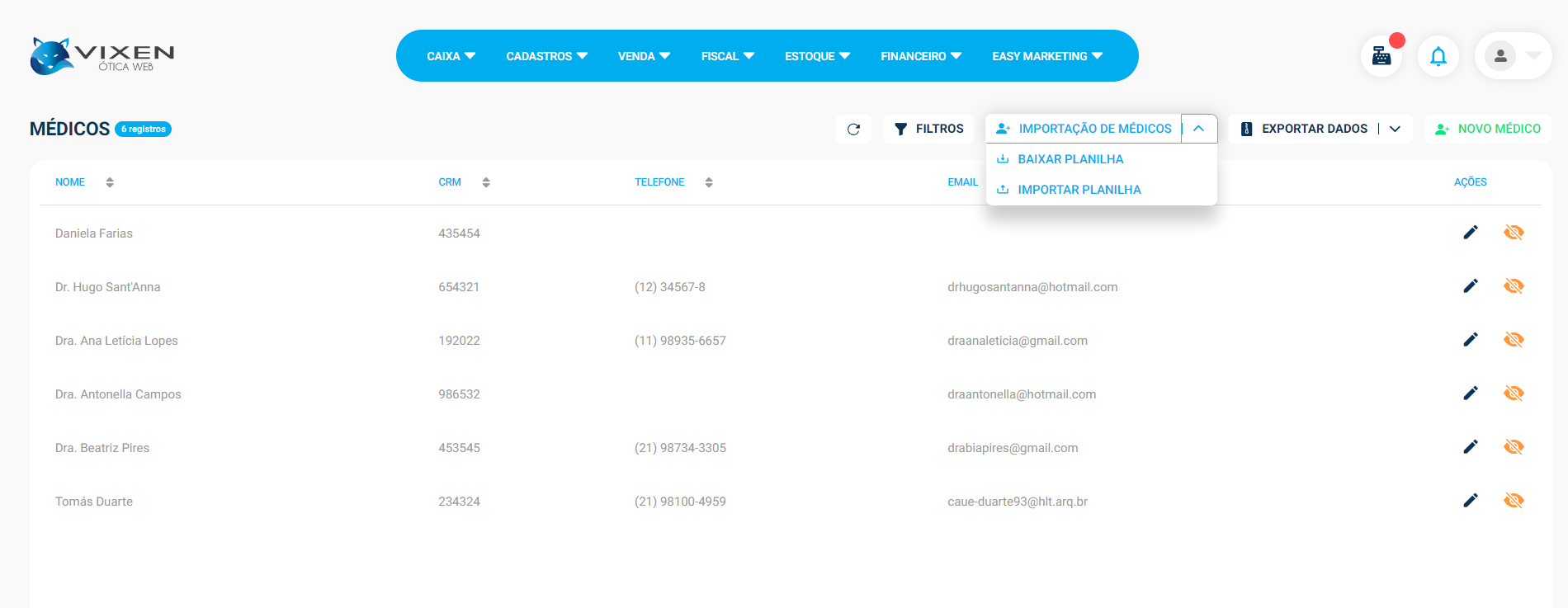This screenshot has width=1568, height=608.
Task: Open the user profile dropdown
Action: (1513, 56)
